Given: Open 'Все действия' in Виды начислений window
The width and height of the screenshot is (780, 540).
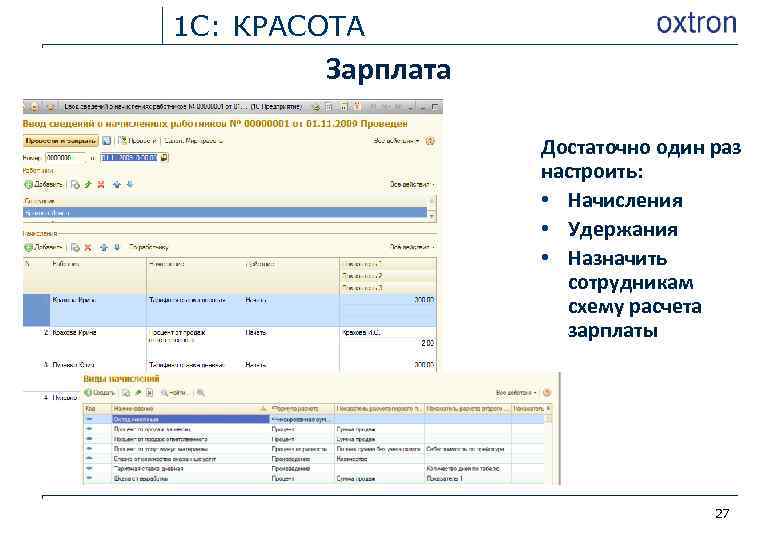Looking at the screenshot, I should coord(516,393).
